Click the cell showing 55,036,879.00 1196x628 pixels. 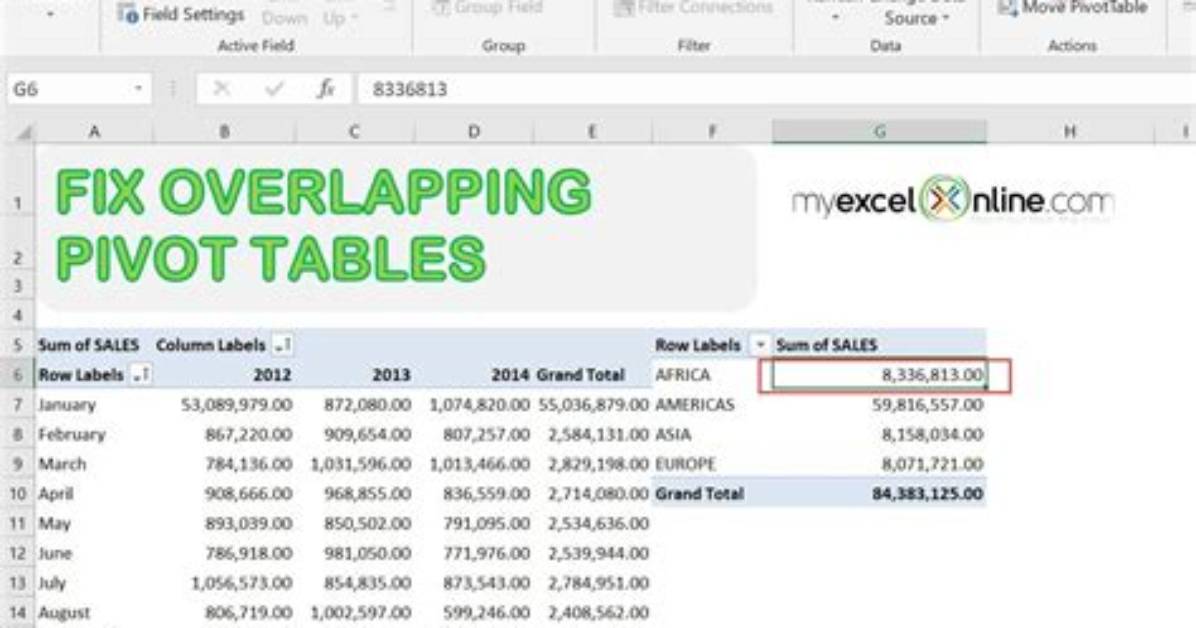pyautogui.click(x=593, y=404)
